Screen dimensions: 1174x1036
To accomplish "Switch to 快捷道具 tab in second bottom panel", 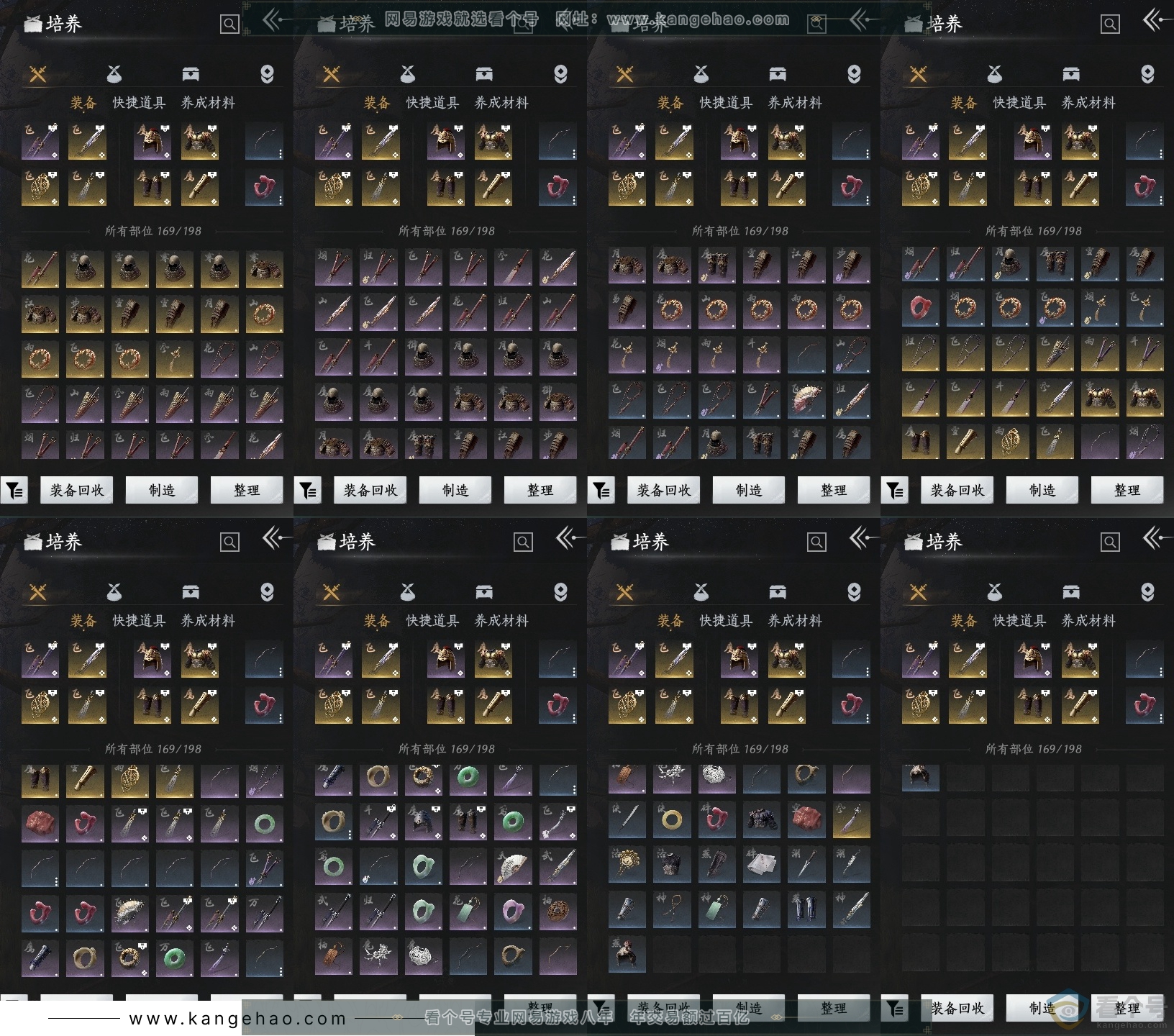I will pos(432,621).
